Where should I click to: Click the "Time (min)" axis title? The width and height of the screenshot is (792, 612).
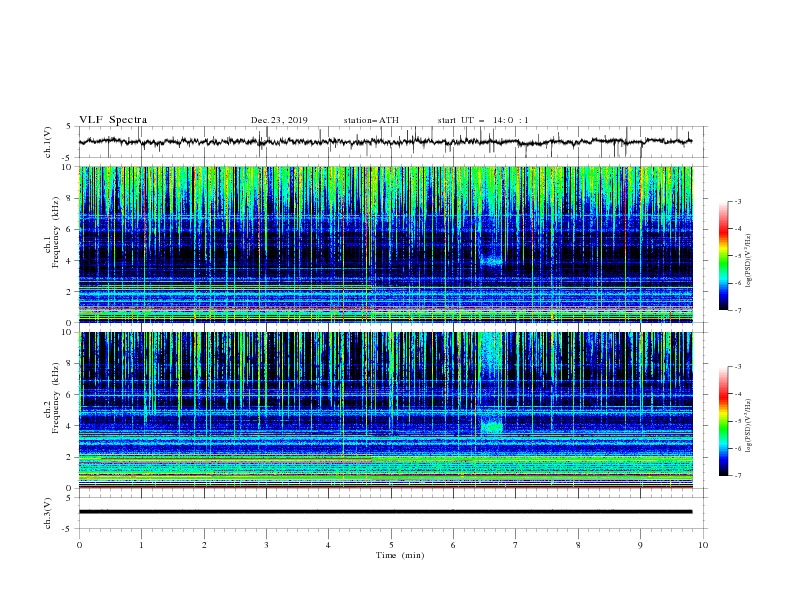pyautogui.click(x=400, y=555)
